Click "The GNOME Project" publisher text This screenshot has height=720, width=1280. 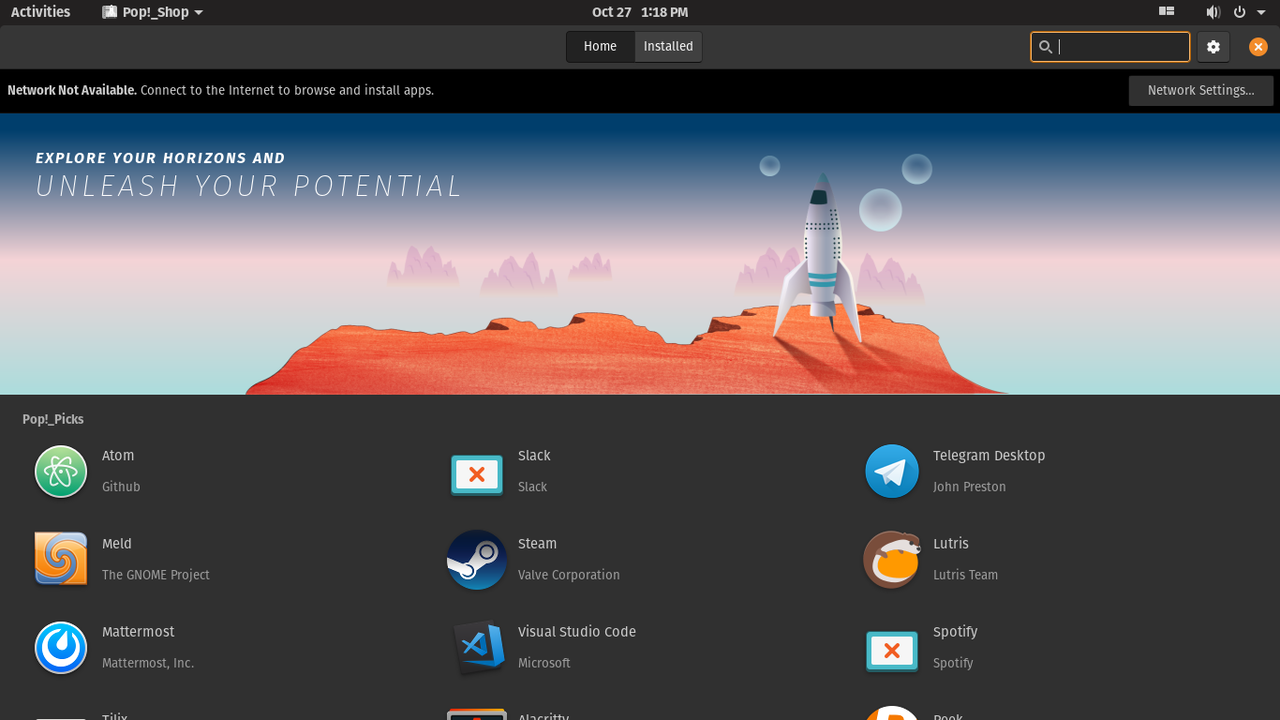[x=156, y=575]
